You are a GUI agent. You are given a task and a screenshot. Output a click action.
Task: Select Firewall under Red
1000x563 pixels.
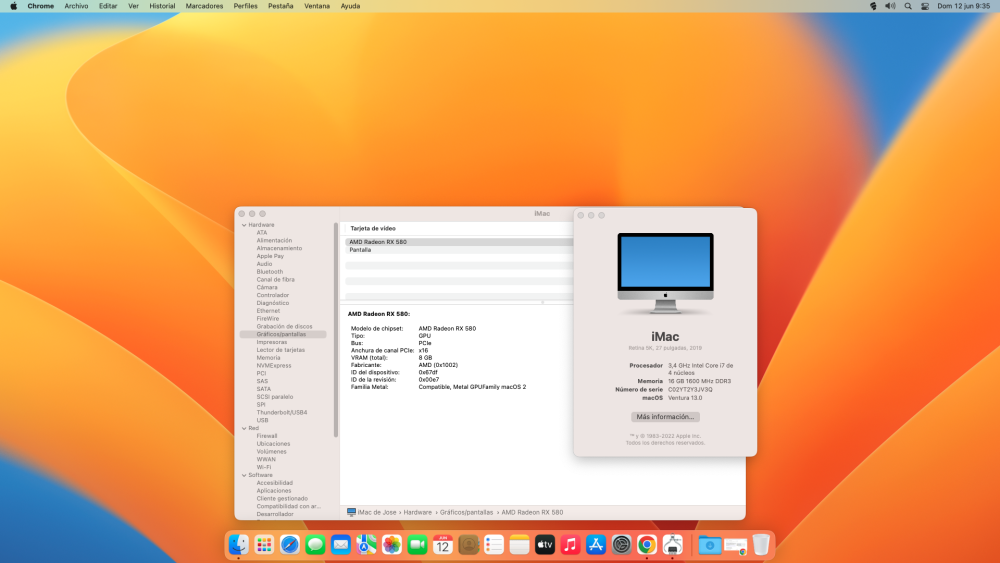click(267, 436)
